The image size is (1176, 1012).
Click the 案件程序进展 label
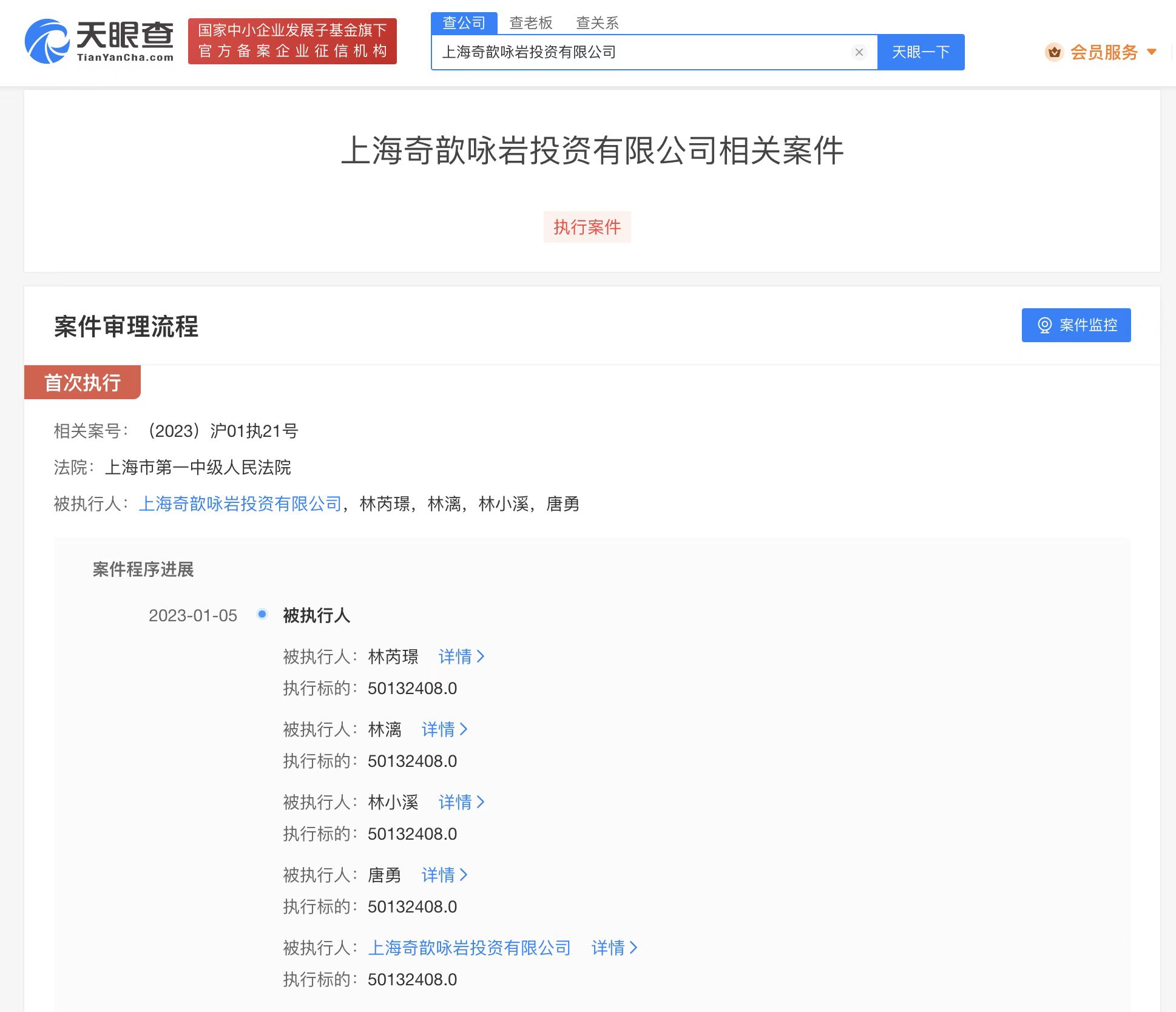pos(143,569)
